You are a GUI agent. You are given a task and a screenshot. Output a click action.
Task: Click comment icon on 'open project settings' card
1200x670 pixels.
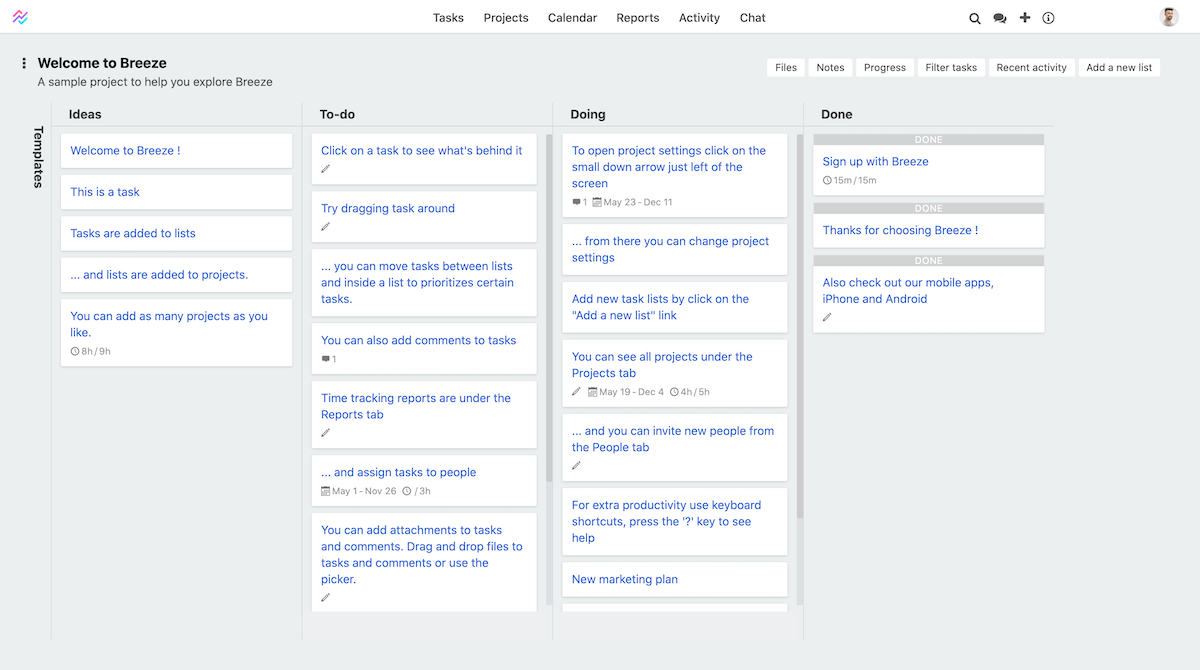tap(576, 202)
